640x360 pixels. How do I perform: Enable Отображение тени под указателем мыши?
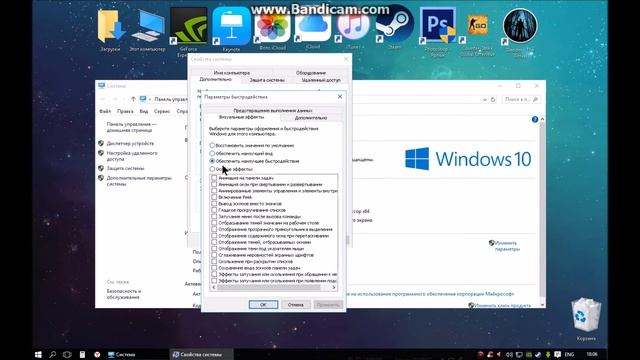pyautogui.click(x=214, y=249)
